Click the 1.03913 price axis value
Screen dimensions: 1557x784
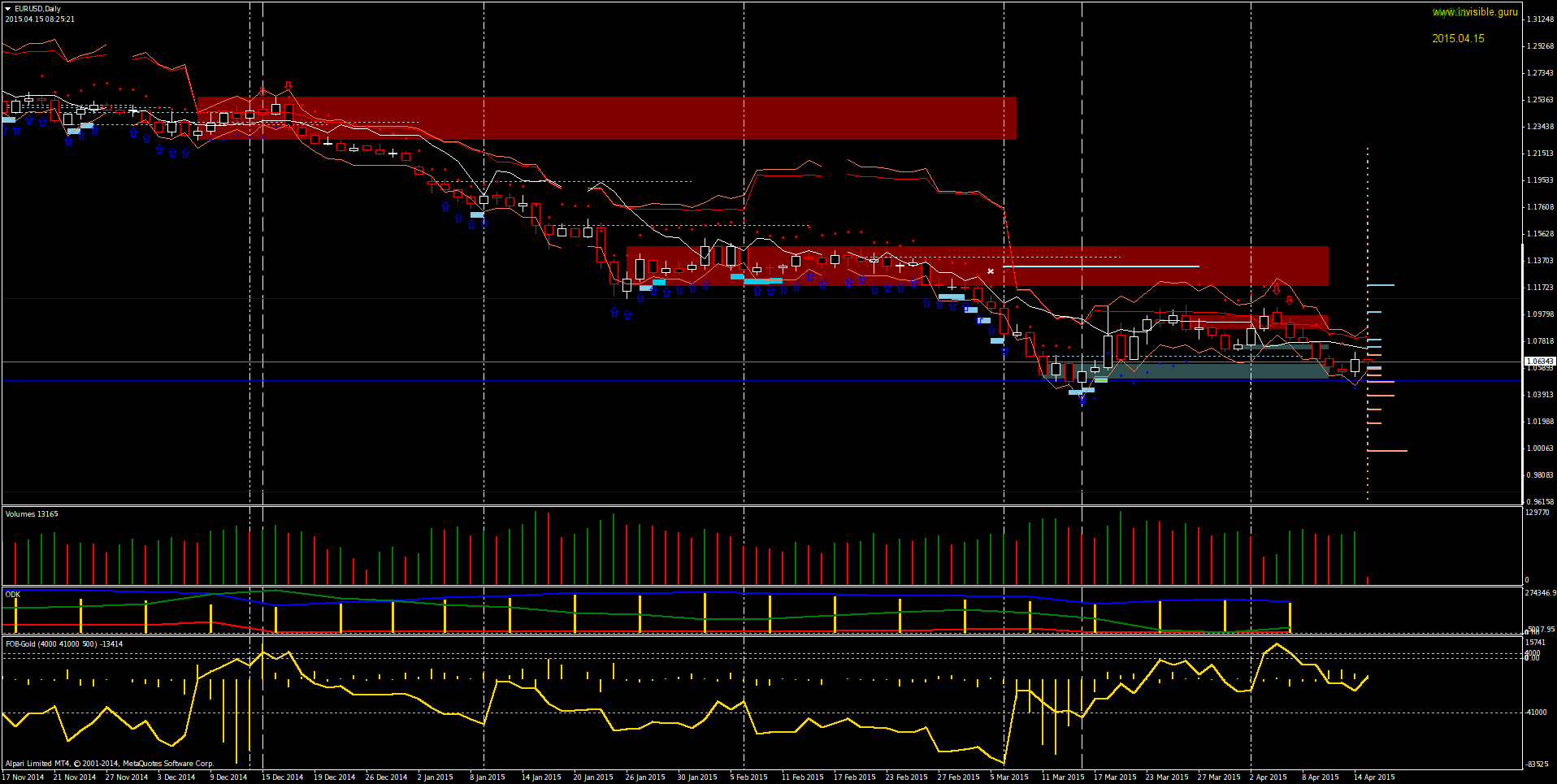[1541, 394]
